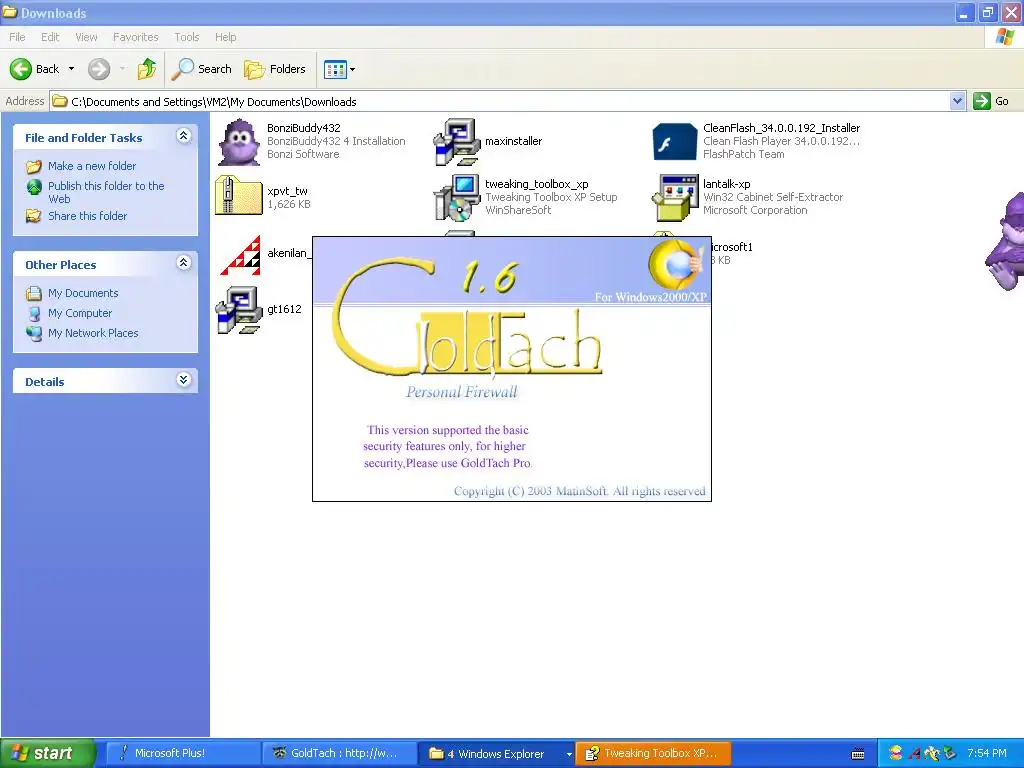The height and width of the screenshot is (768, 1024).
Task: Switch to GoldTach taskbar button
Action: coord(338,753)
